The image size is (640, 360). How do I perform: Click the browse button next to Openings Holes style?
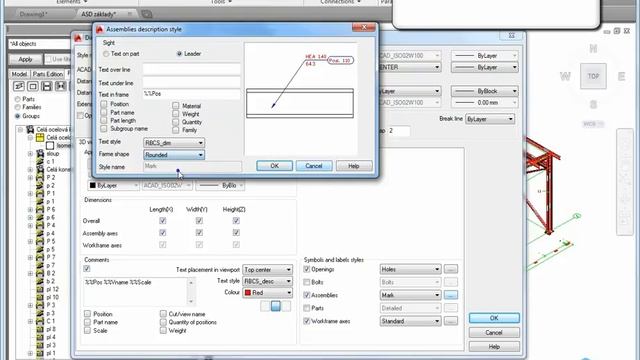click(x=451, y=269)
